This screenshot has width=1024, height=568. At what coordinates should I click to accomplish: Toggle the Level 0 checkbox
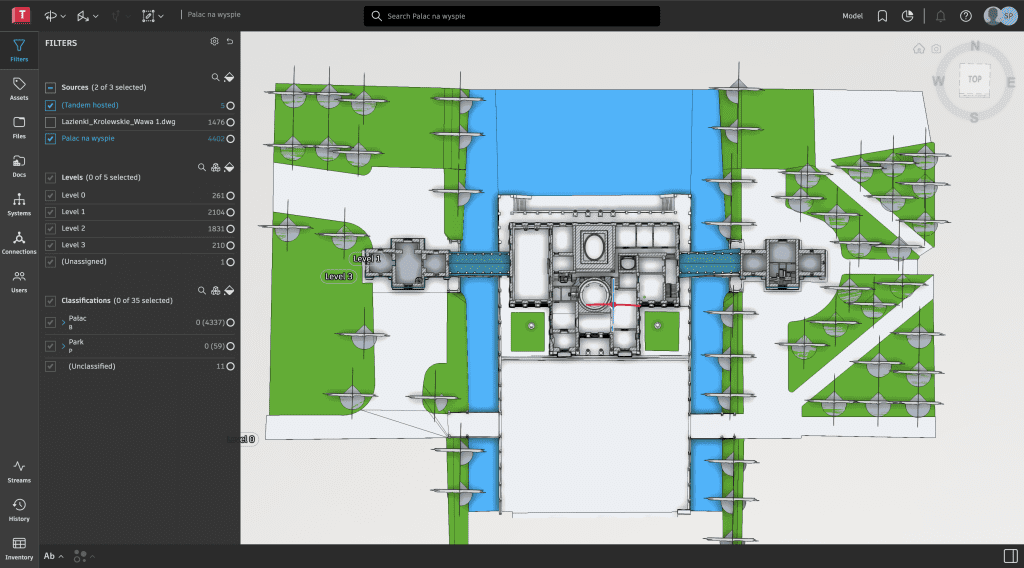click(50, 195)
